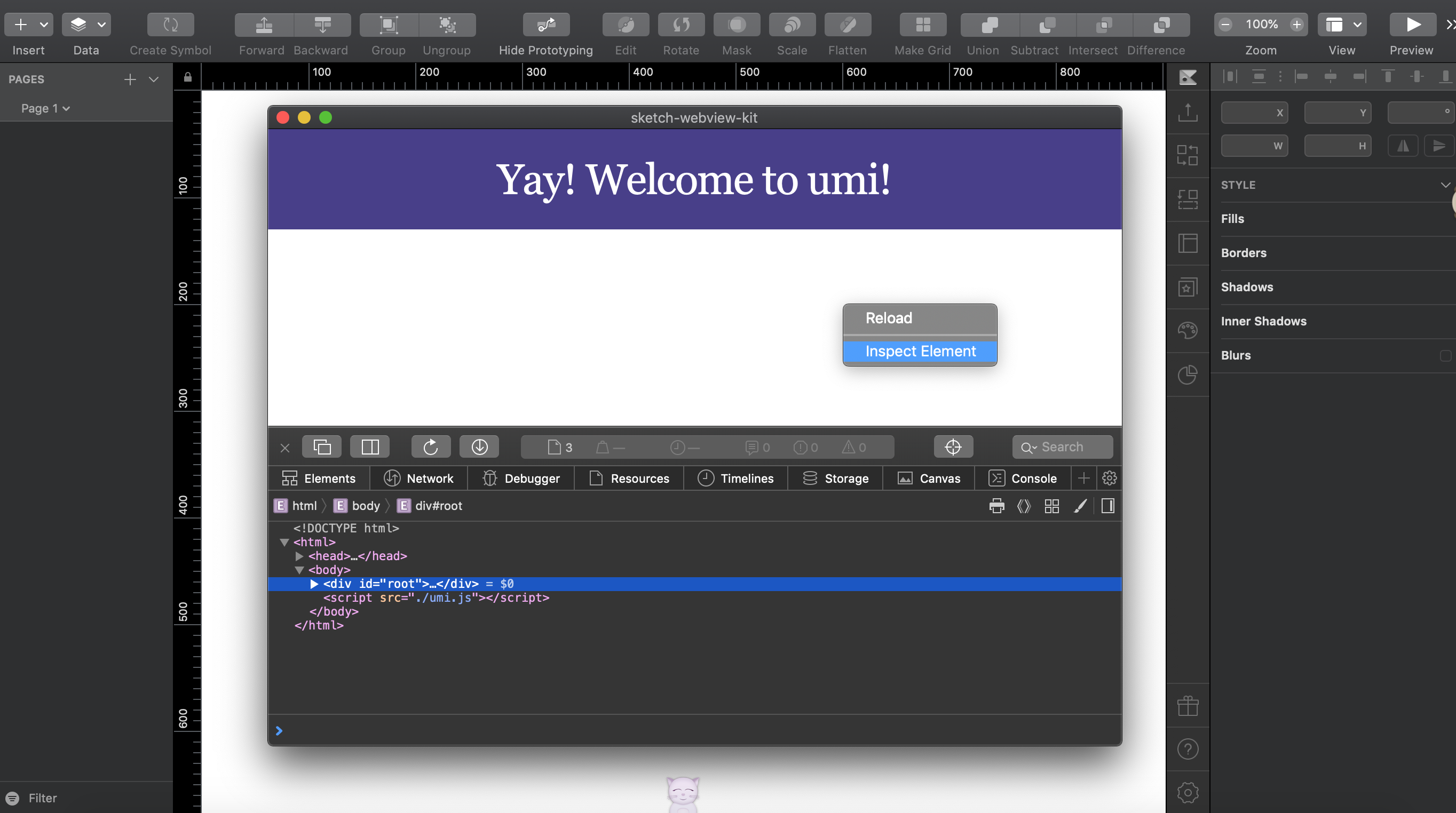This screenshot has width=1456, height=813.
Task: Toggle the Blurs checkbox
Action: pos(1445,355)
